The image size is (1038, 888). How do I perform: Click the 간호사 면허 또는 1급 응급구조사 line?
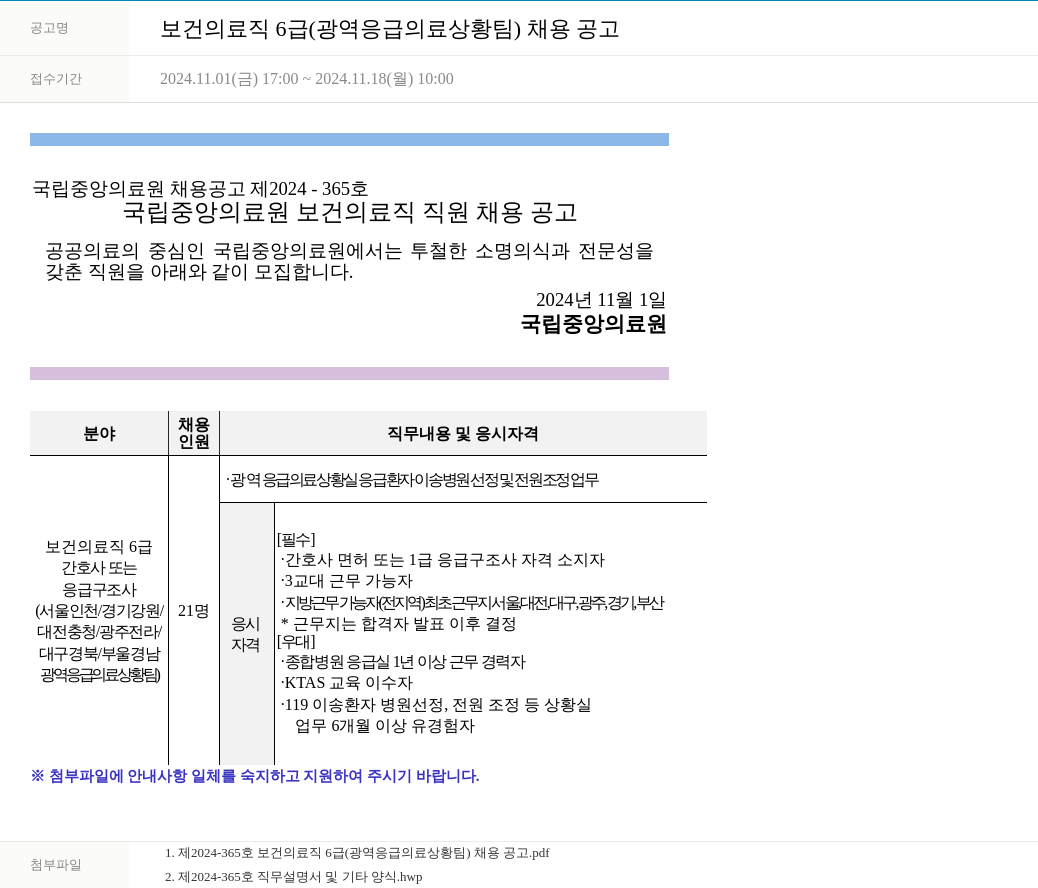(442, 560)
